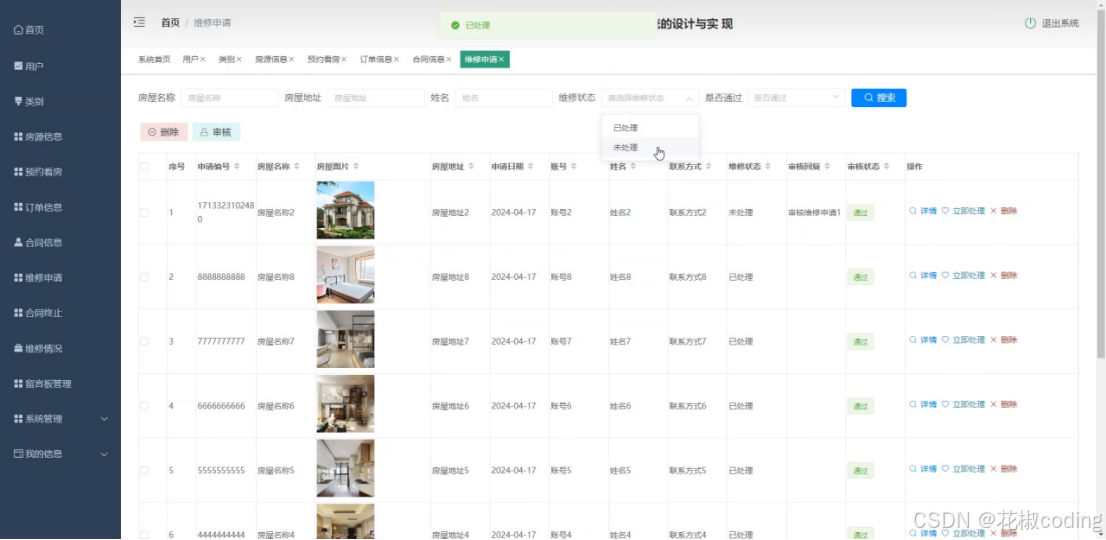Tick the checkbox for row 1

[144, 212]
